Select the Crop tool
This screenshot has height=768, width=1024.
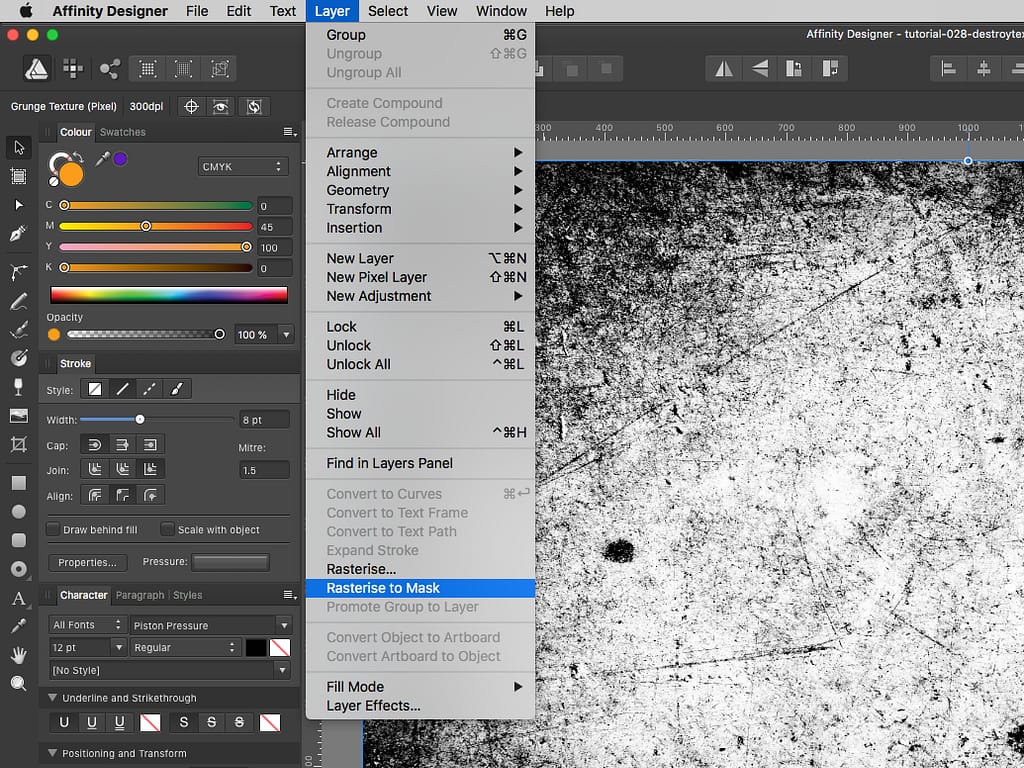pyautogui.click(x=17, y=444)
